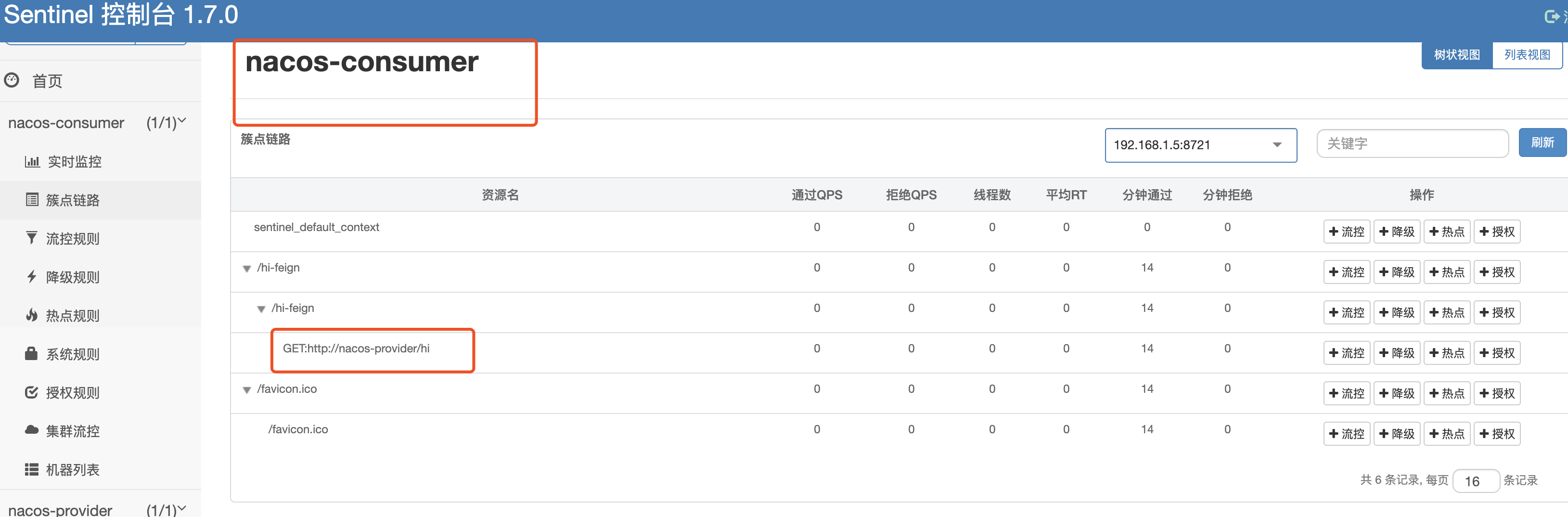Click the nacos-consumer page heading

(361, 62)
